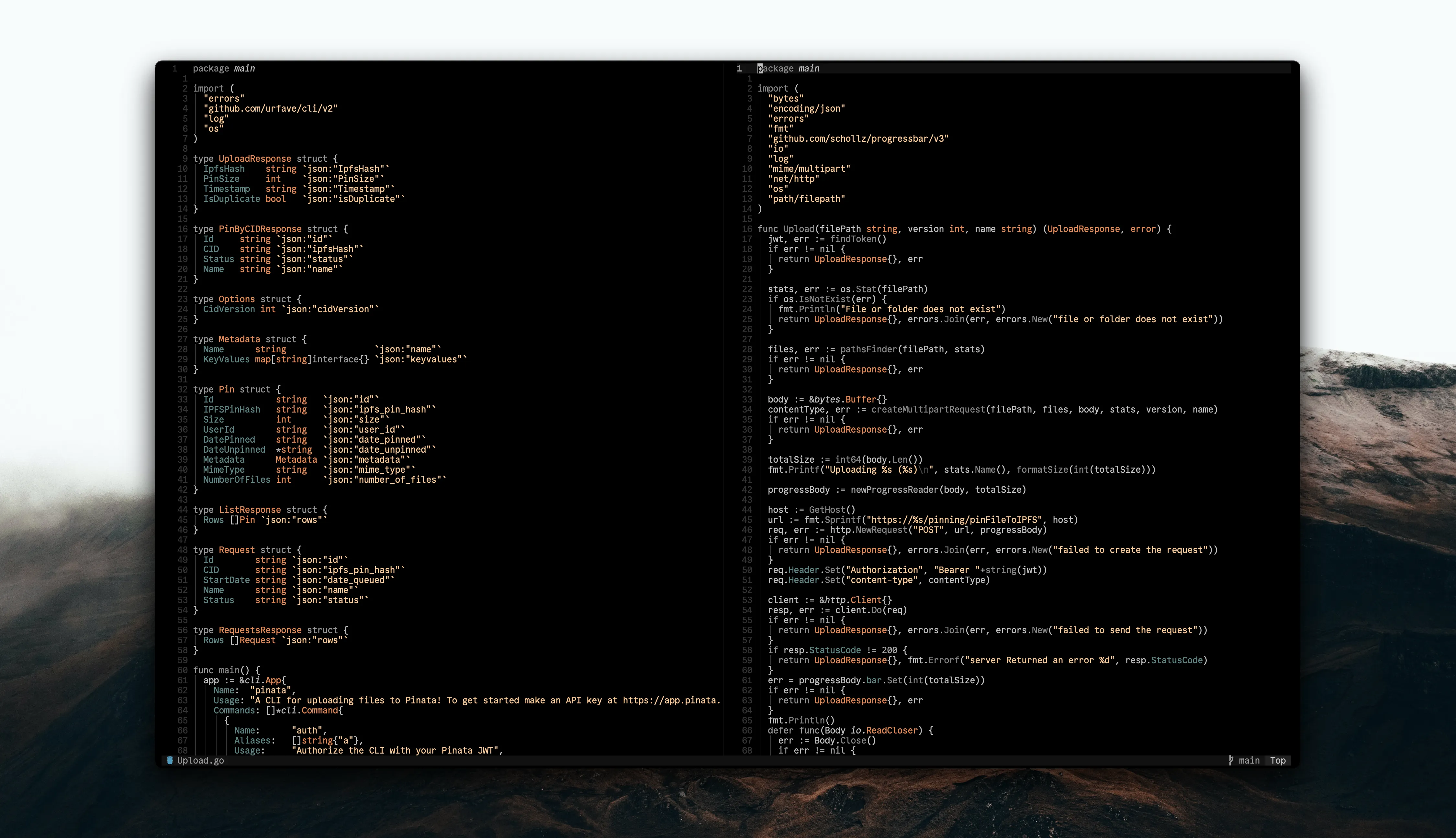Click the app := &cli.App{ line
The height and width of the screenshot is (838, 1456).
click(245, 680)
